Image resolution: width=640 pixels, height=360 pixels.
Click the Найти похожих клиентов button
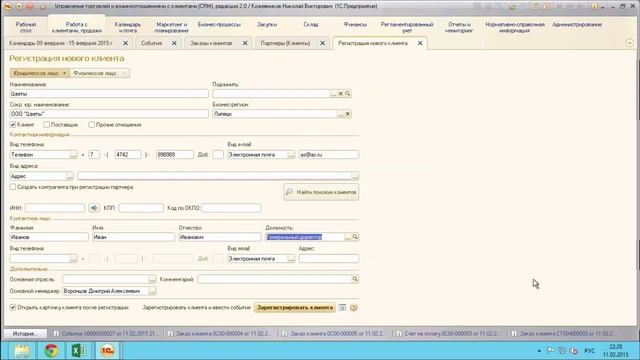321,192
